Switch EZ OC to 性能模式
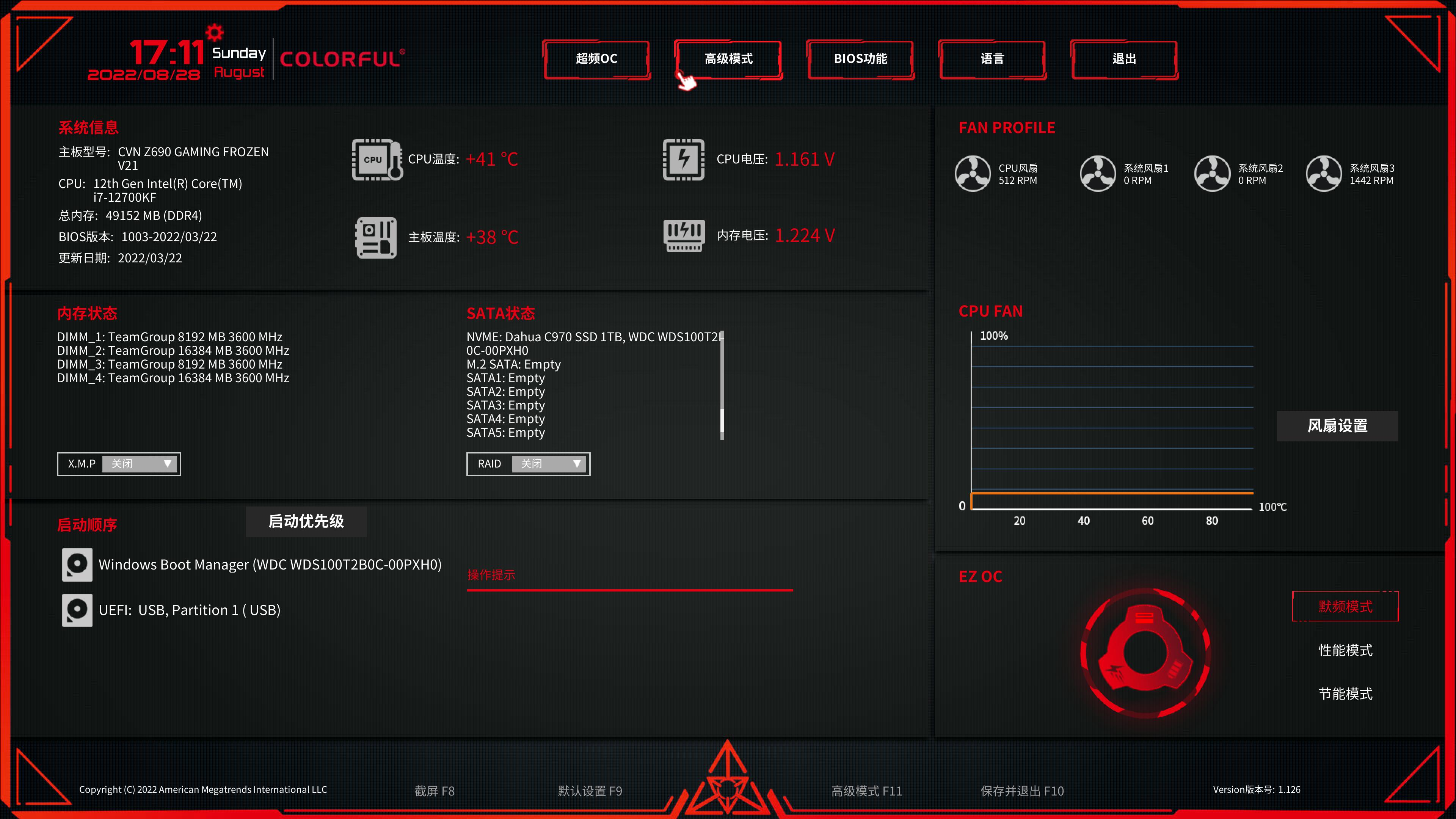Image resolution: width=1456 pixels, height=819 pixels. point(1345,650)
